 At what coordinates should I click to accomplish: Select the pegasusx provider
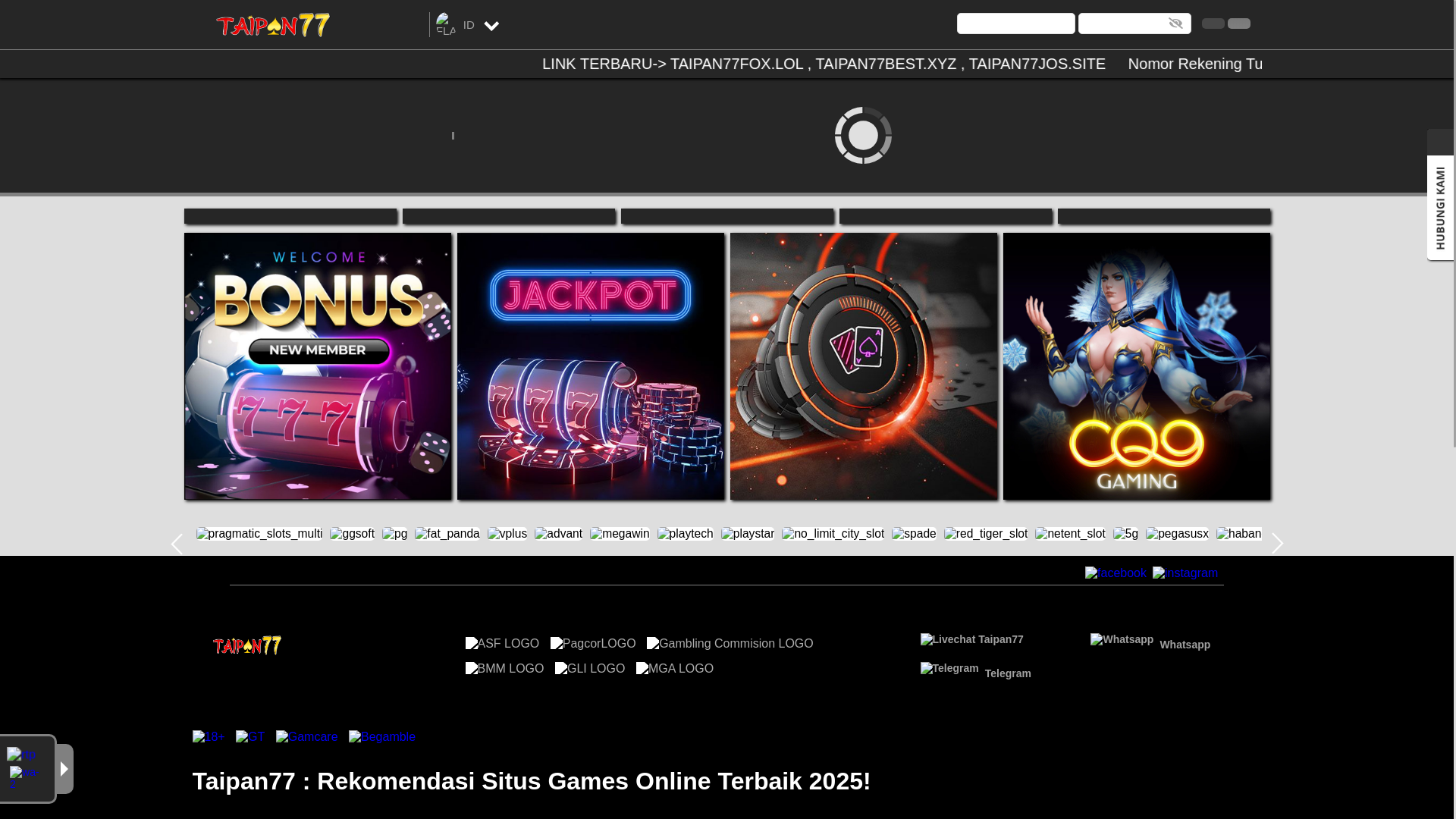pyautogui.click(x=1177, y=534)
